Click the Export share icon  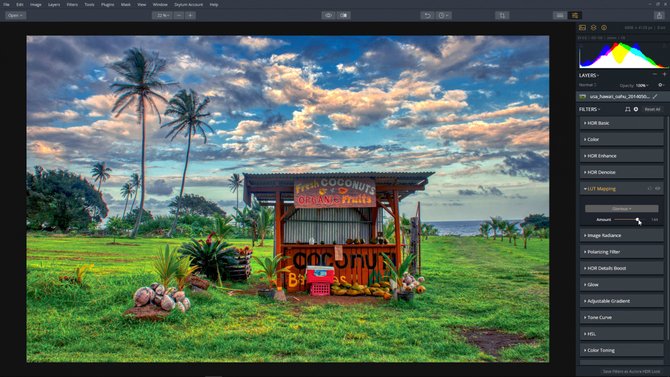pos(659,15)
